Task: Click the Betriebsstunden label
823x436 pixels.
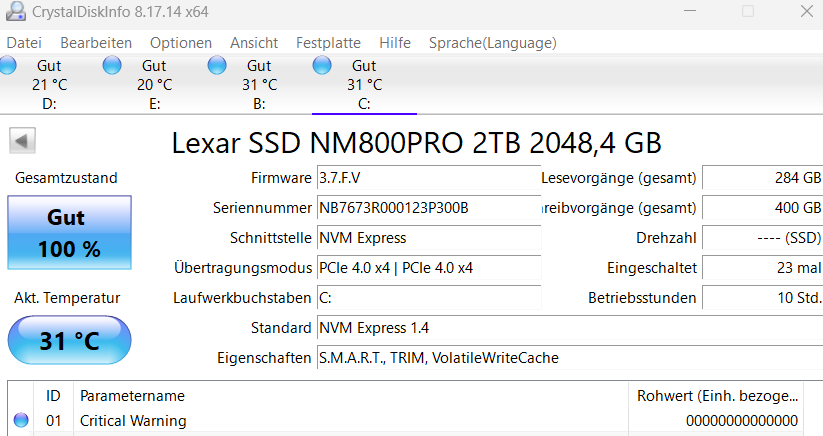Action: click(642, 297)
